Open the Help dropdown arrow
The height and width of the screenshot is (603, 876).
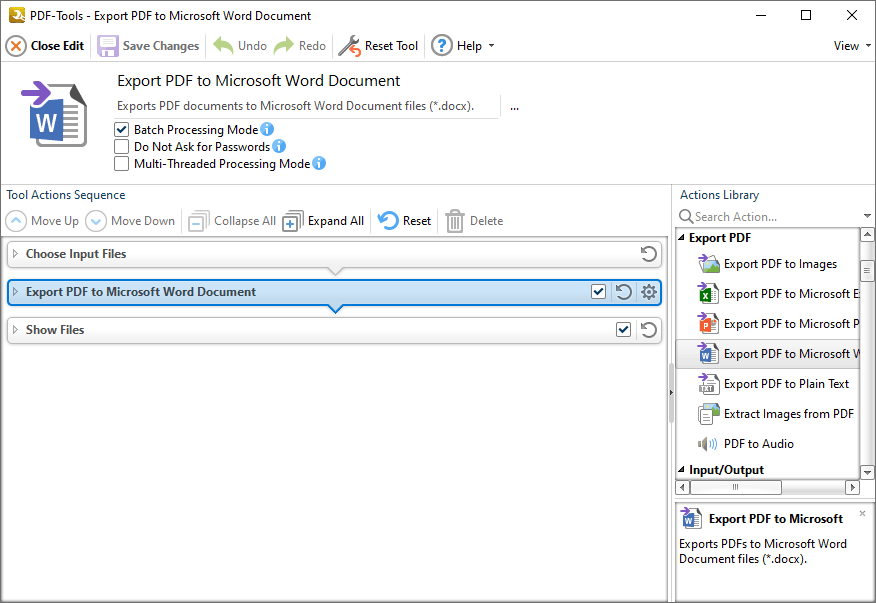point(492,46)
